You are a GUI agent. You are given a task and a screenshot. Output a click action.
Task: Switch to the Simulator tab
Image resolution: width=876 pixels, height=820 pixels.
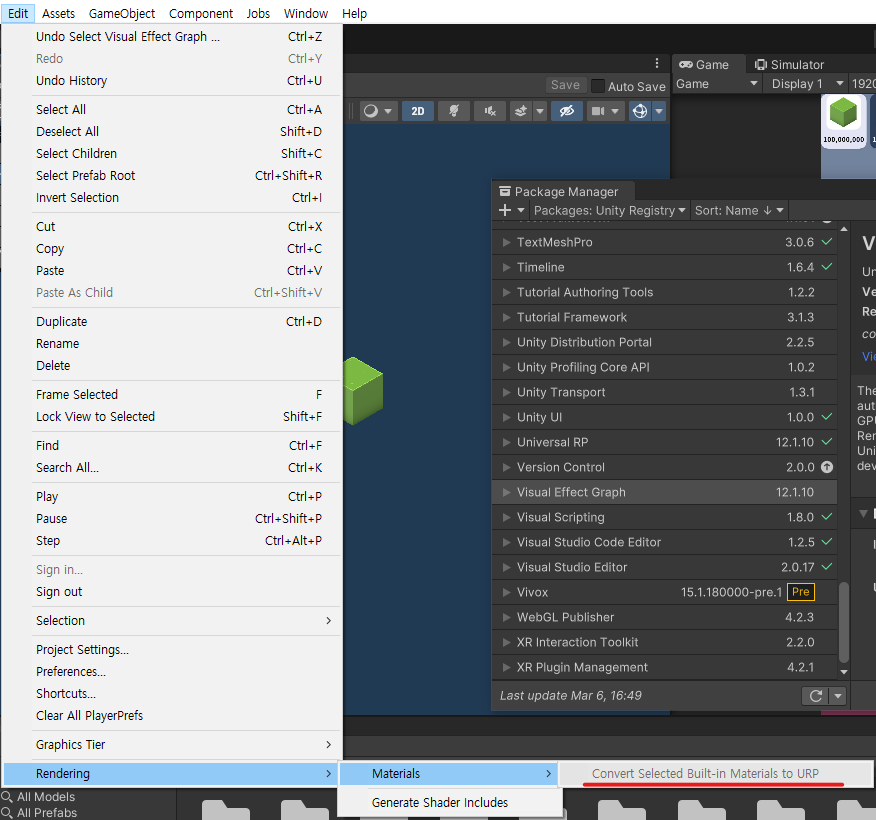(x=789, y=65)
